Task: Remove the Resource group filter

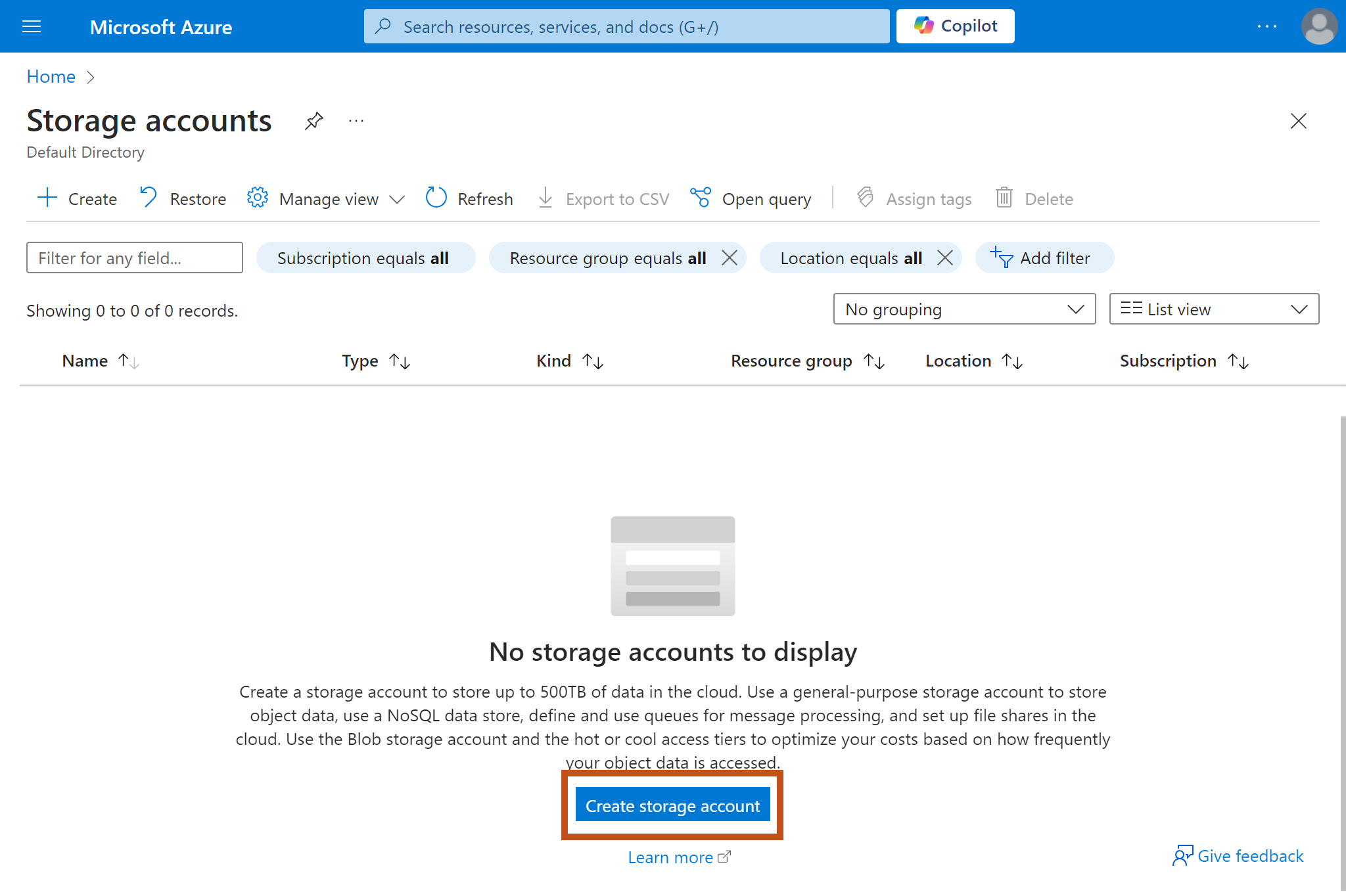Action: pyautogui.click(x=729, y=258)
